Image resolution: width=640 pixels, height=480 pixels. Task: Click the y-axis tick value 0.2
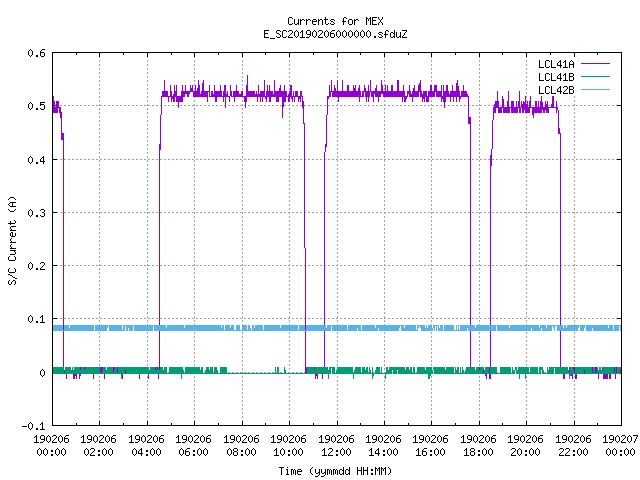(x=37, y=266)
